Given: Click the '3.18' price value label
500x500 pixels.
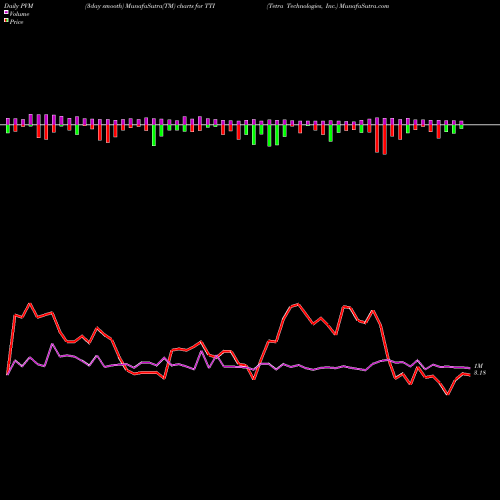Looking at the screenshot, I should (x=480, y=373).
